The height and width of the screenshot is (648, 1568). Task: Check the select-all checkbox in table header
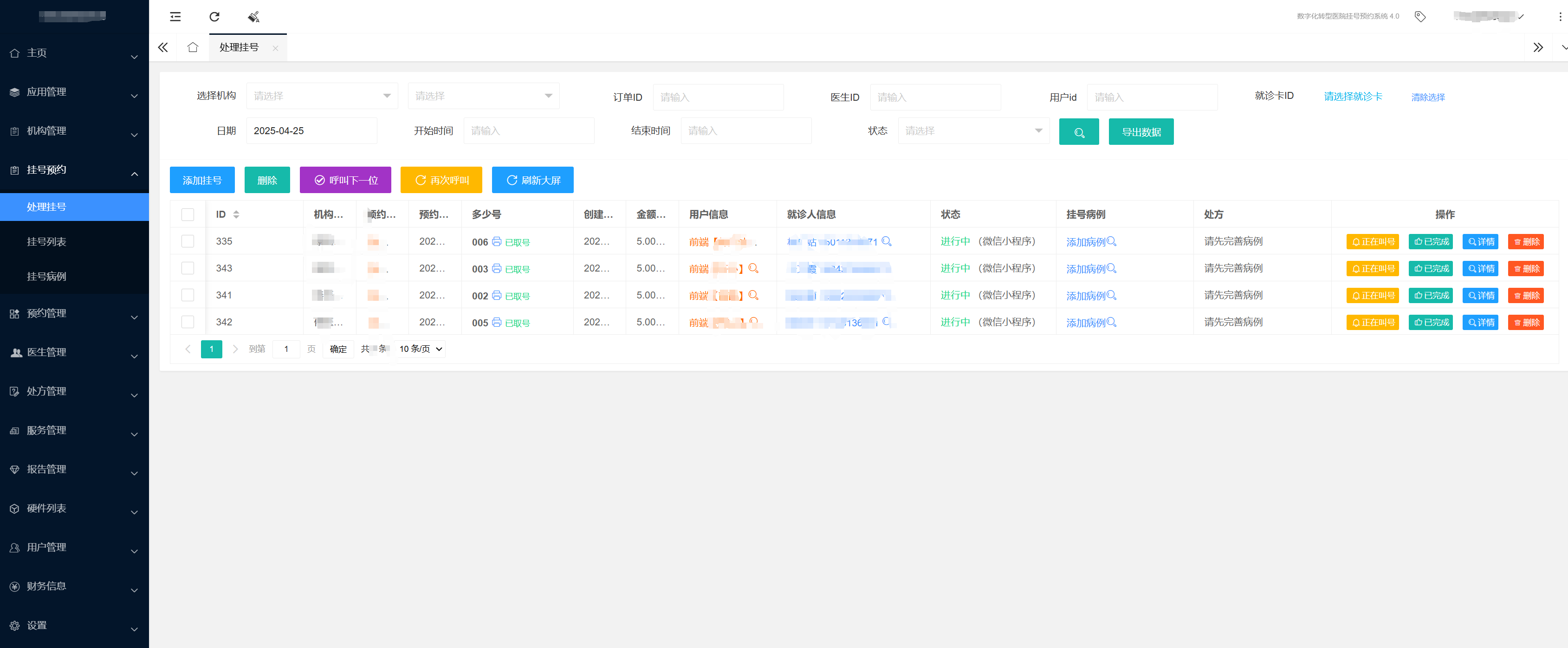pos(188,214)
